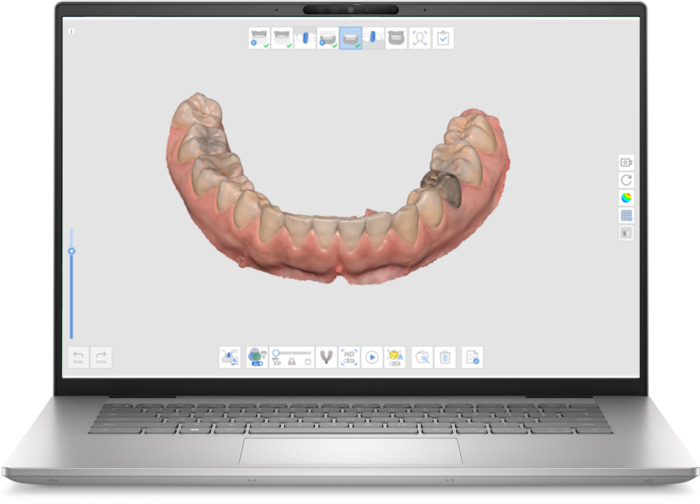Click the vertical blue zoom slider handle
The image size is (700, 504).
[71, 251]
